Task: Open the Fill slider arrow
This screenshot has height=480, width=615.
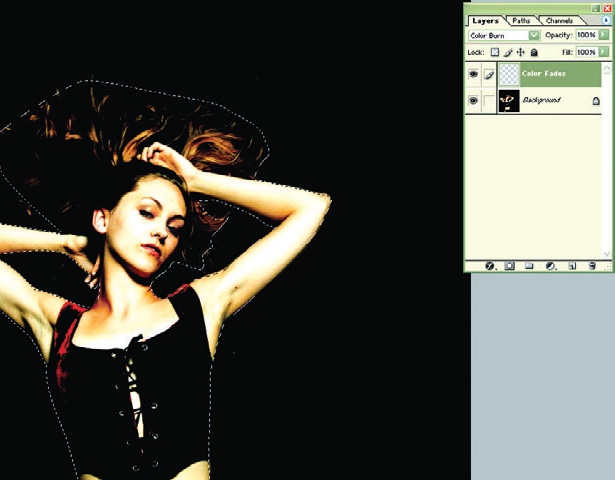Action: coord(603,52)
